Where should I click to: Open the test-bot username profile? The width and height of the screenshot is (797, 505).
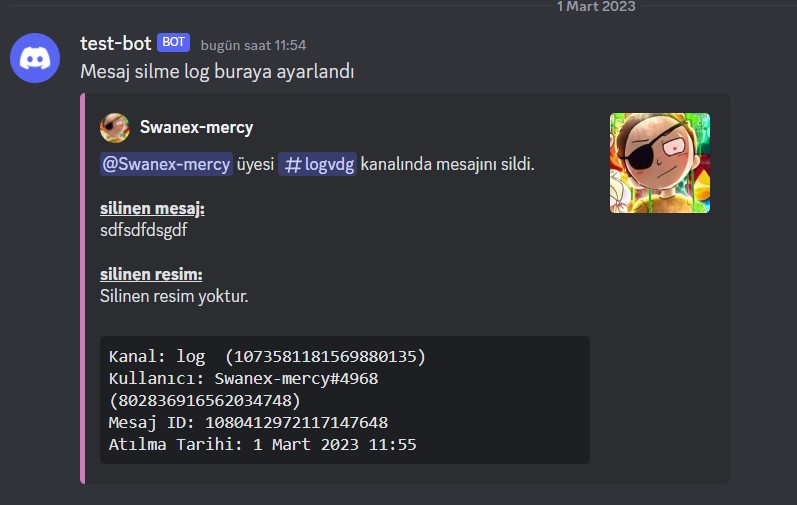(115, 44)
